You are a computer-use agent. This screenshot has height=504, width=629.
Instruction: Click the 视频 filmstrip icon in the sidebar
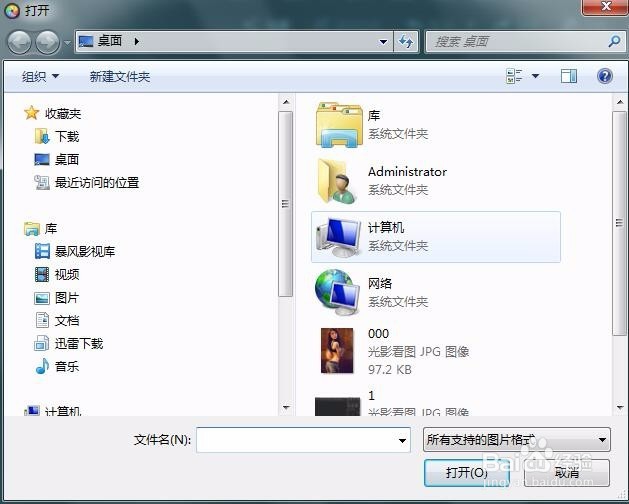(x=42, y=274)
